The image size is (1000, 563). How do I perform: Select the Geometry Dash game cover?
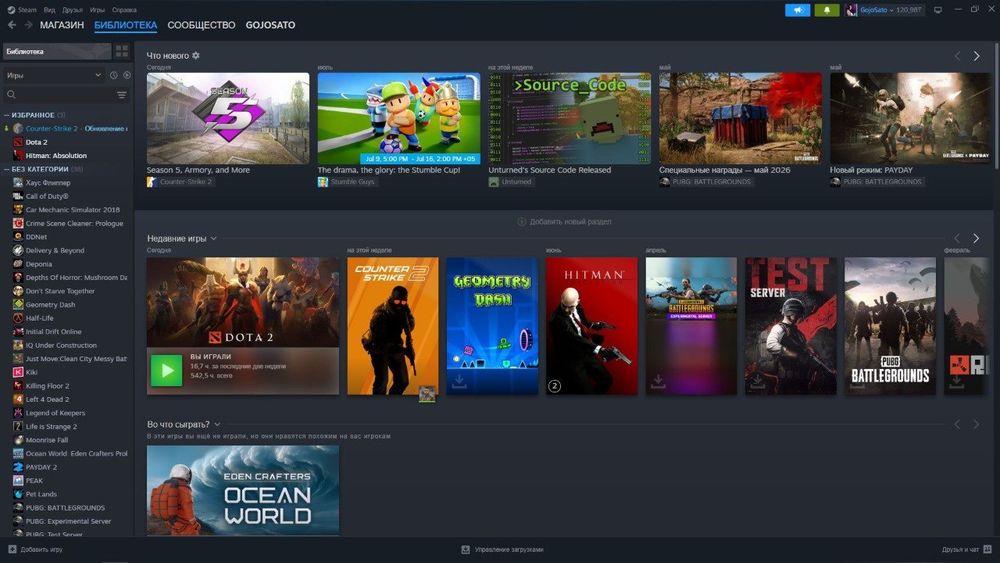click(492, 326)
